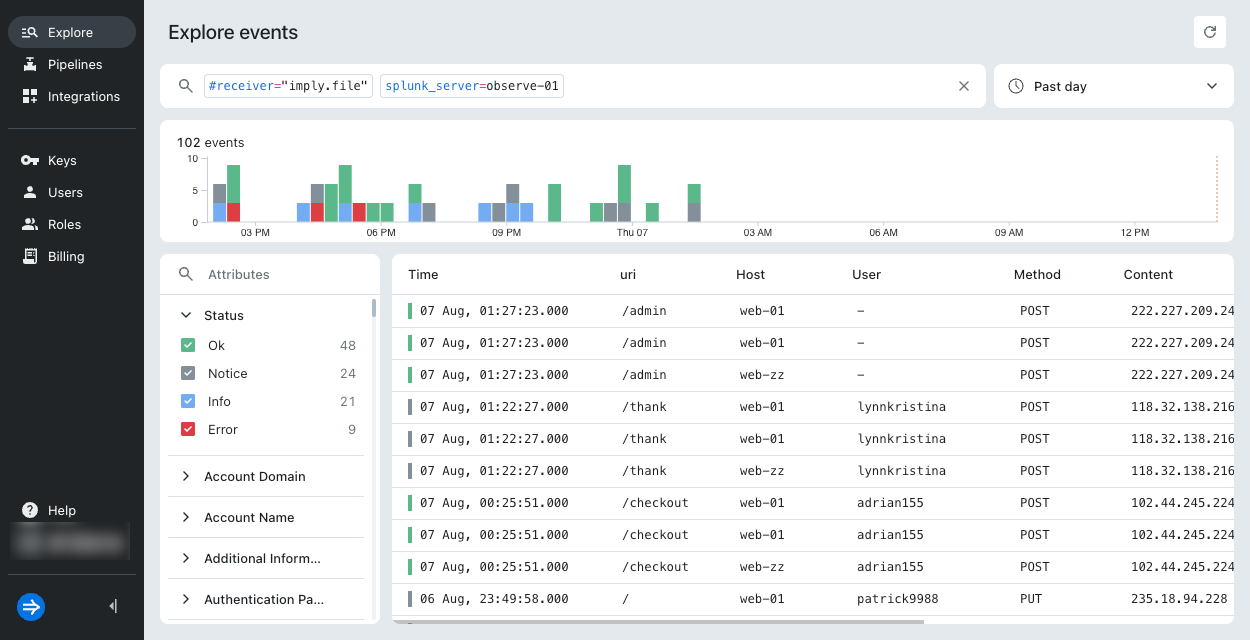Click the Error count 9
The image size is (1250, 640).
click(352, 429)
